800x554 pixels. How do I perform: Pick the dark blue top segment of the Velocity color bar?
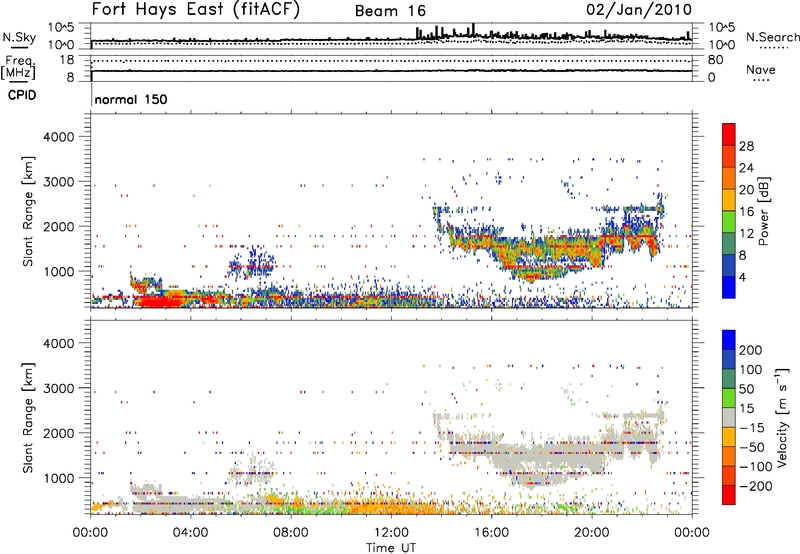(x=729, y=340)
